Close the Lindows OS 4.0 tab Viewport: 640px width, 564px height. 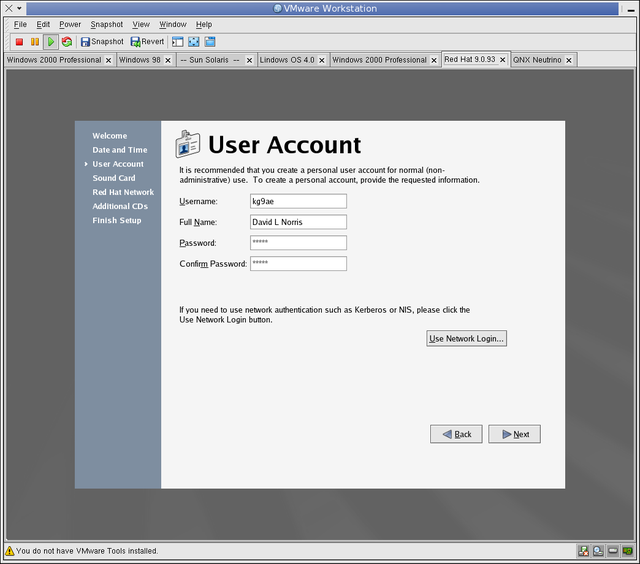click(x=322, y=60)
